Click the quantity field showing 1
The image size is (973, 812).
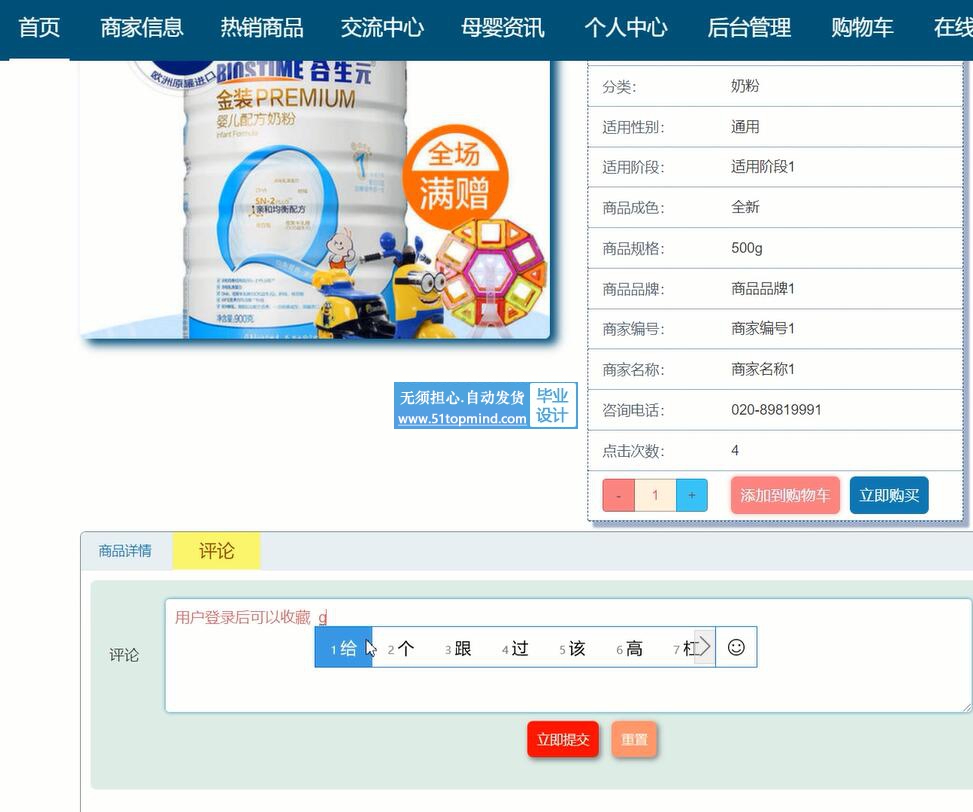(655, 495)
